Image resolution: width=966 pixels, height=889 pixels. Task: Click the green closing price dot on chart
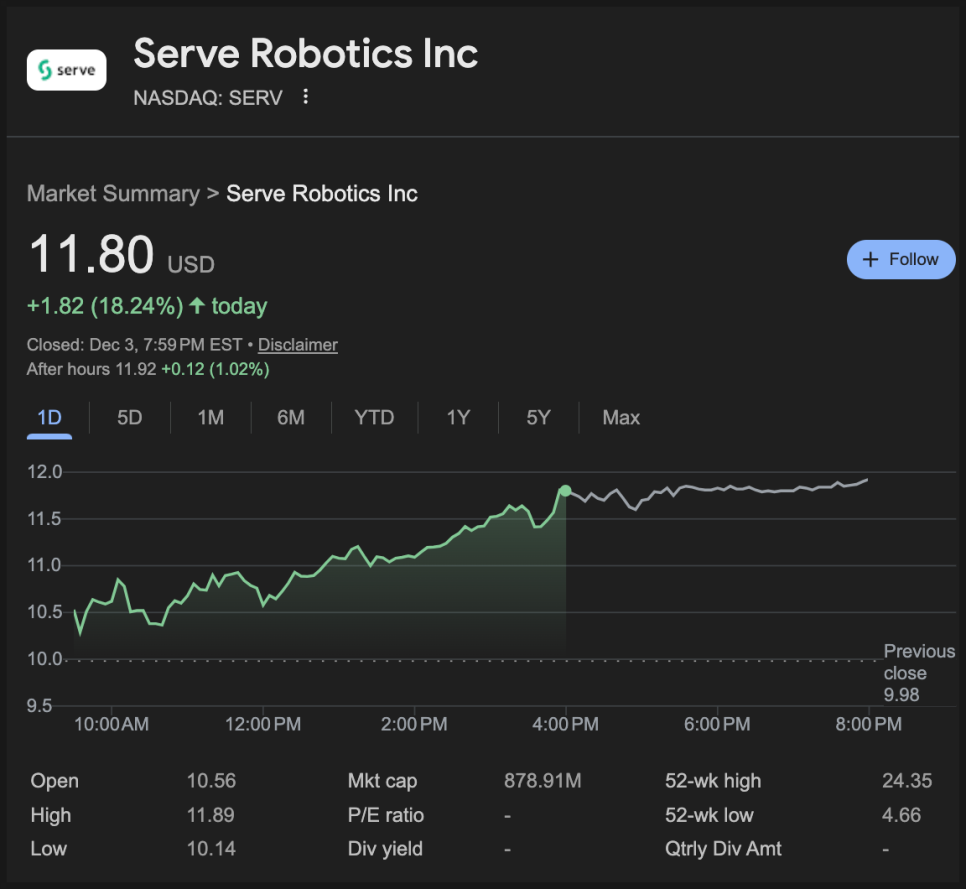(x=566, y=490)
